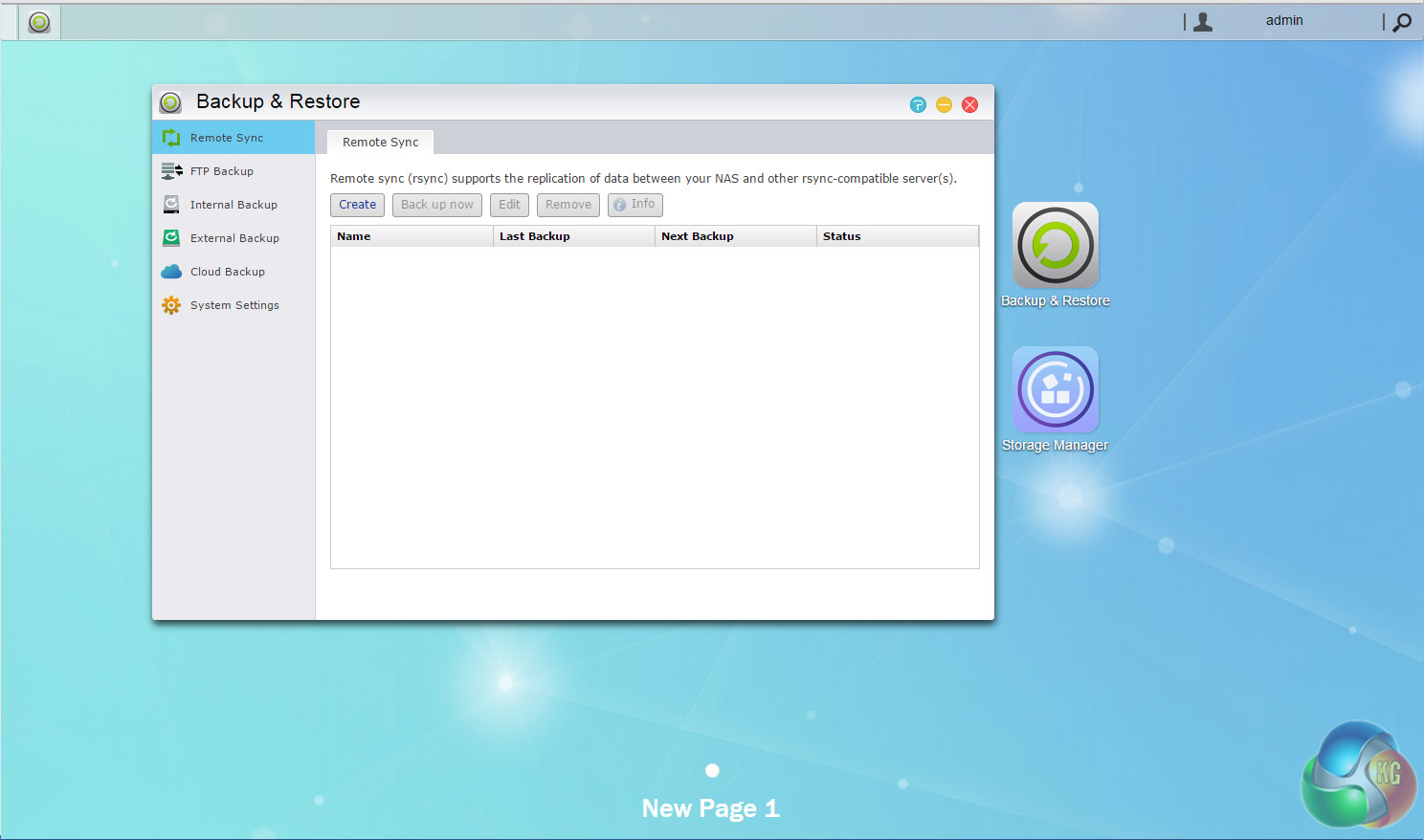Screen dimensions: 1424x840
Task: Click the Back up now button
Action: coord(437,205)
